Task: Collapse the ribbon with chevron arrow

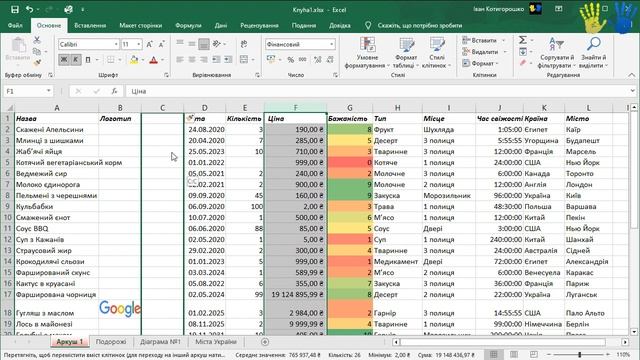Action: [x=631, y=75]
